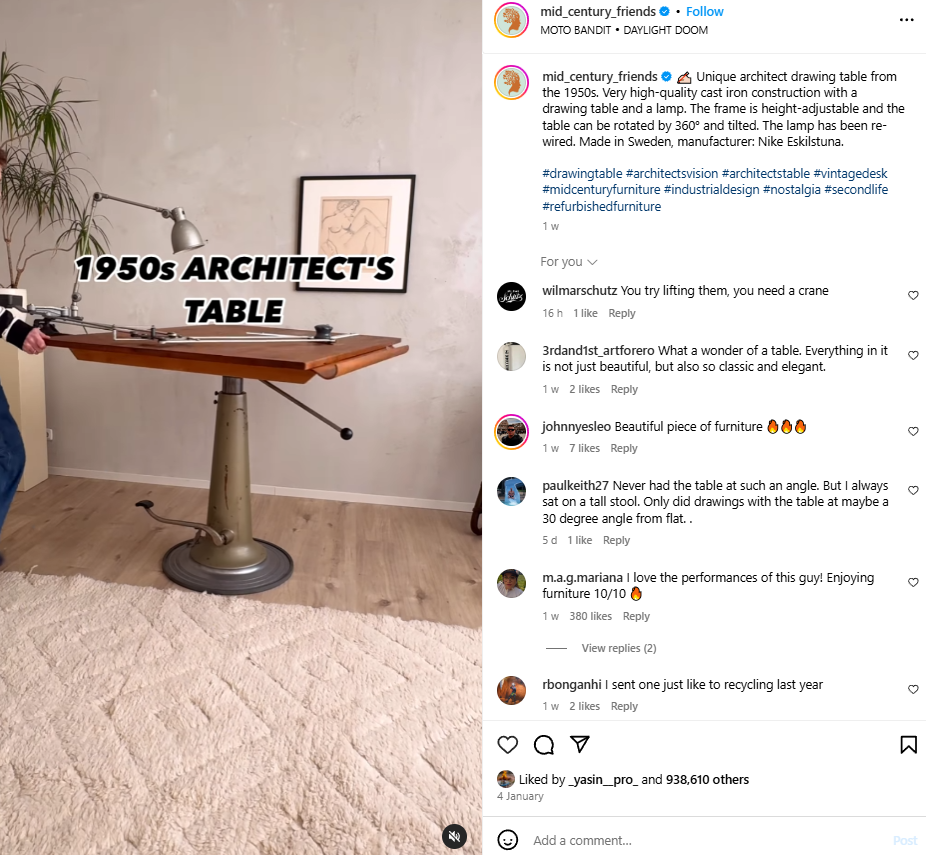Expand the For you comment sorting dropdown
The width and height of the screenshot is (926, 855).
tap(569, 262)
